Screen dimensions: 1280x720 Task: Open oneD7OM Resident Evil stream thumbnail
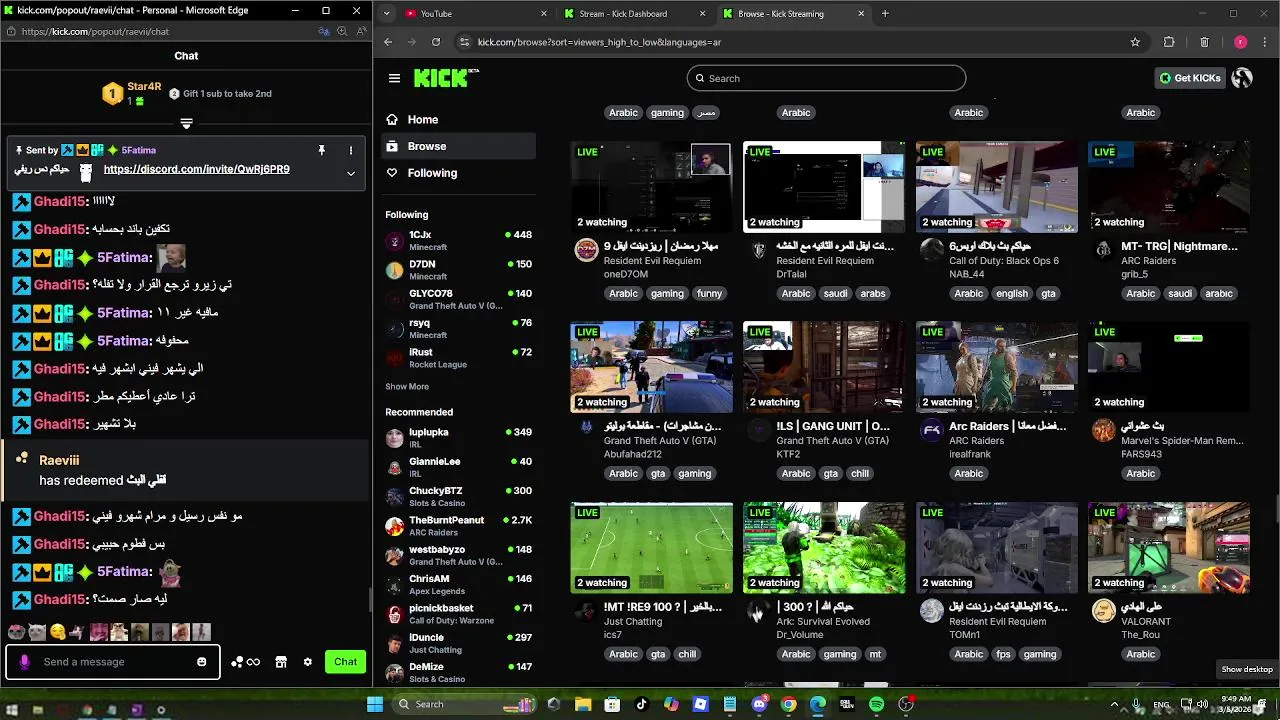click(651, 187)
